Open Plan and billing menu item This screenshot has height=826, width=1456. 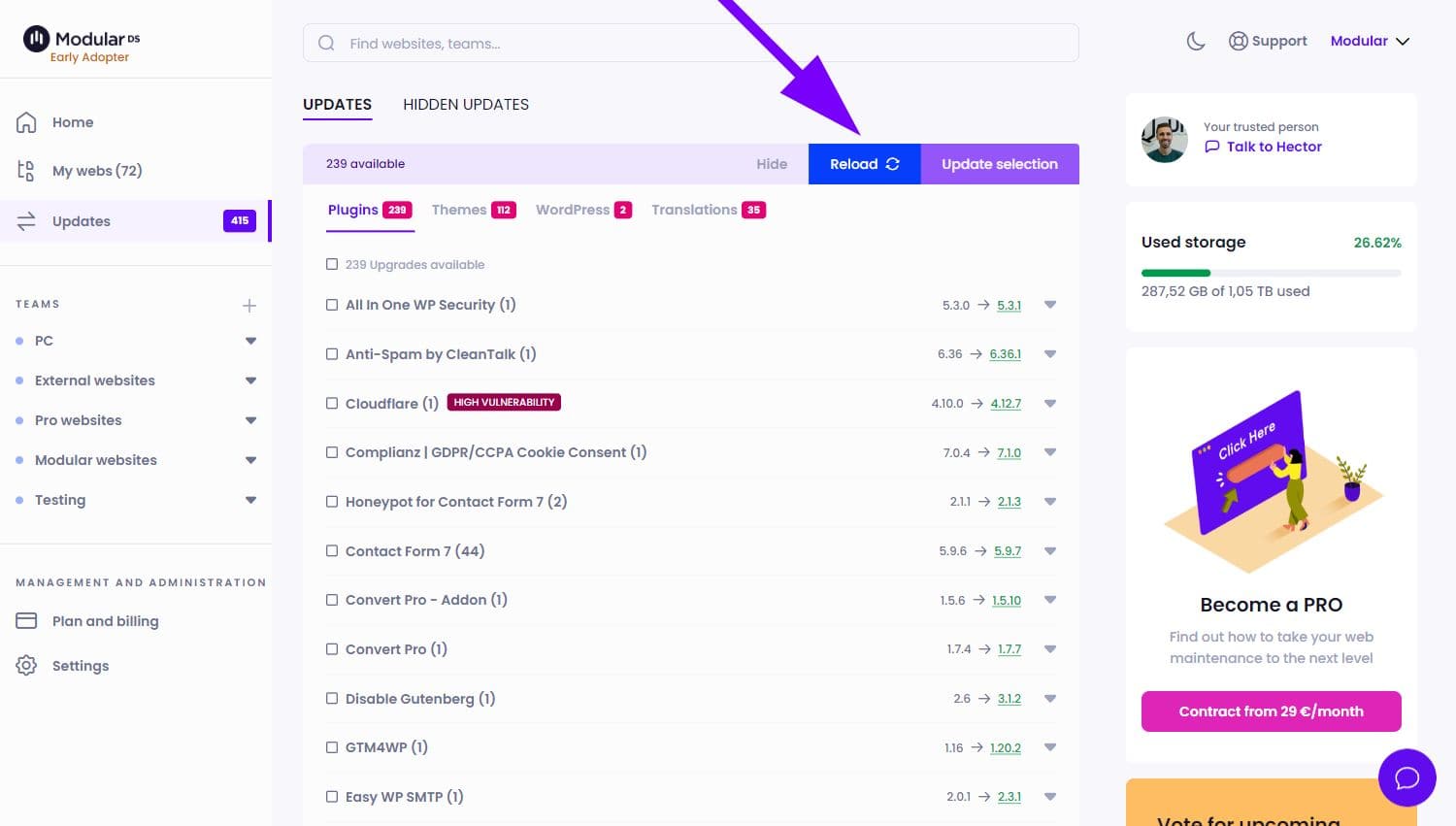105,621
